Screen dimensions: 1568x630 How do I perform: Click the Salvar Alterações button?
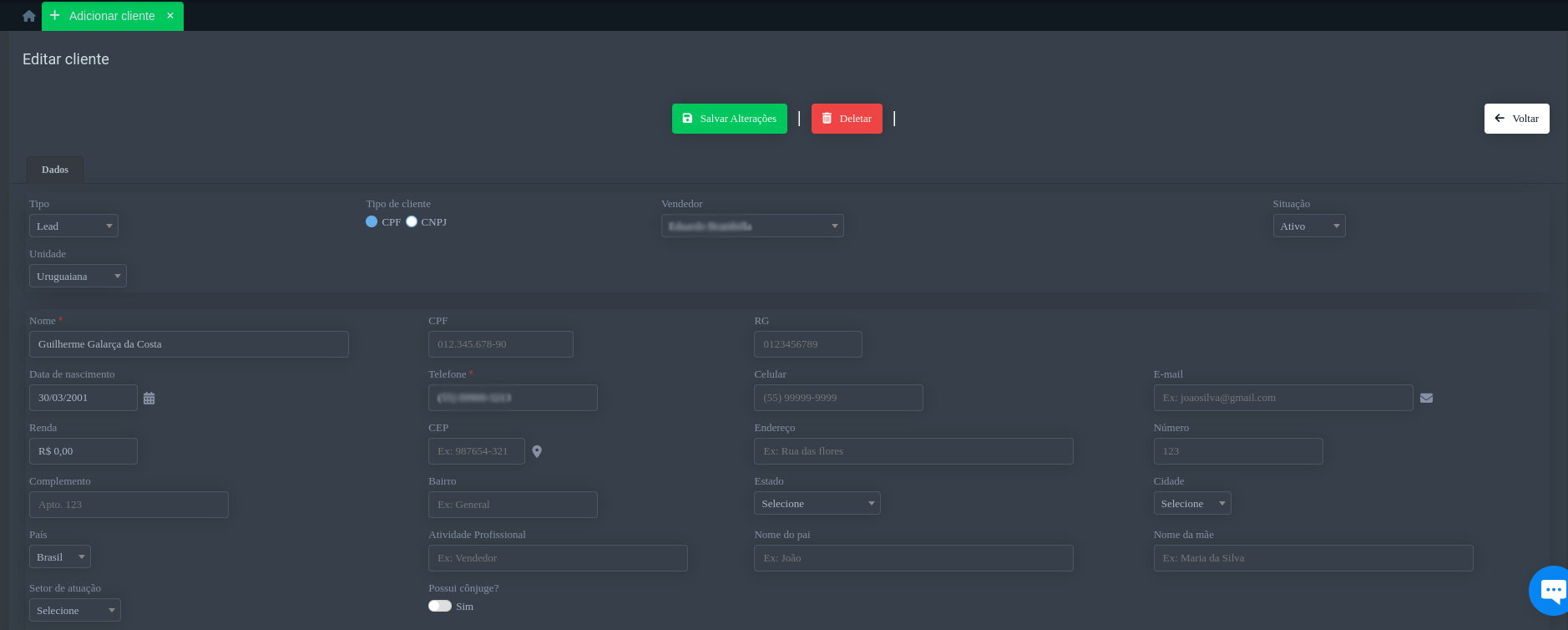point(729,119)
